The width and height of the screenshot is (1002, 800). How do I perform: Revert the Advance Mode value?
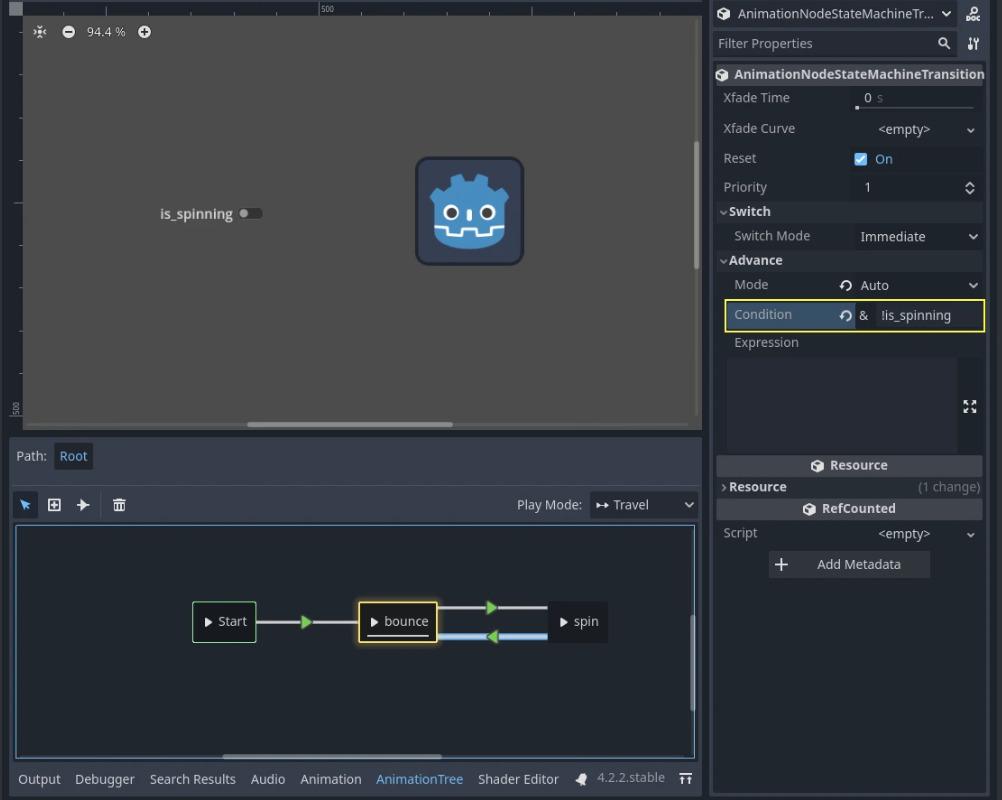(x=845, y=286)
